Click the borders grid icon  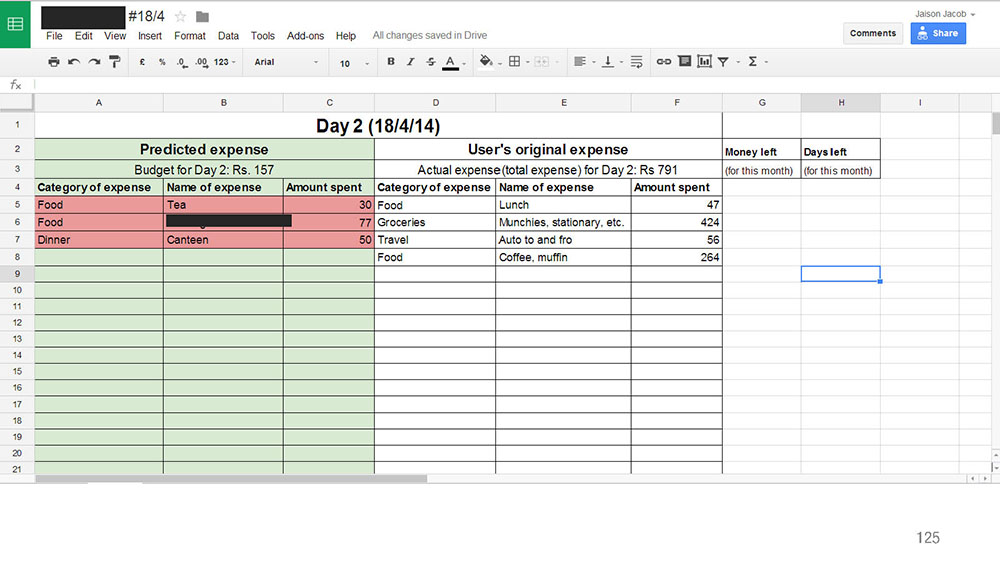[x=515, y=62]
